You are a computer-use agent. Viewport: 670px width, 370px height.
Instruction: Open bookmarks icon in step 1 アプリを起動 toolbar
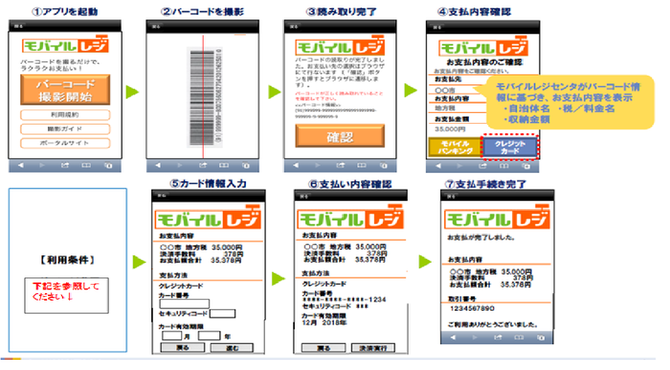[x=86, y=165]
